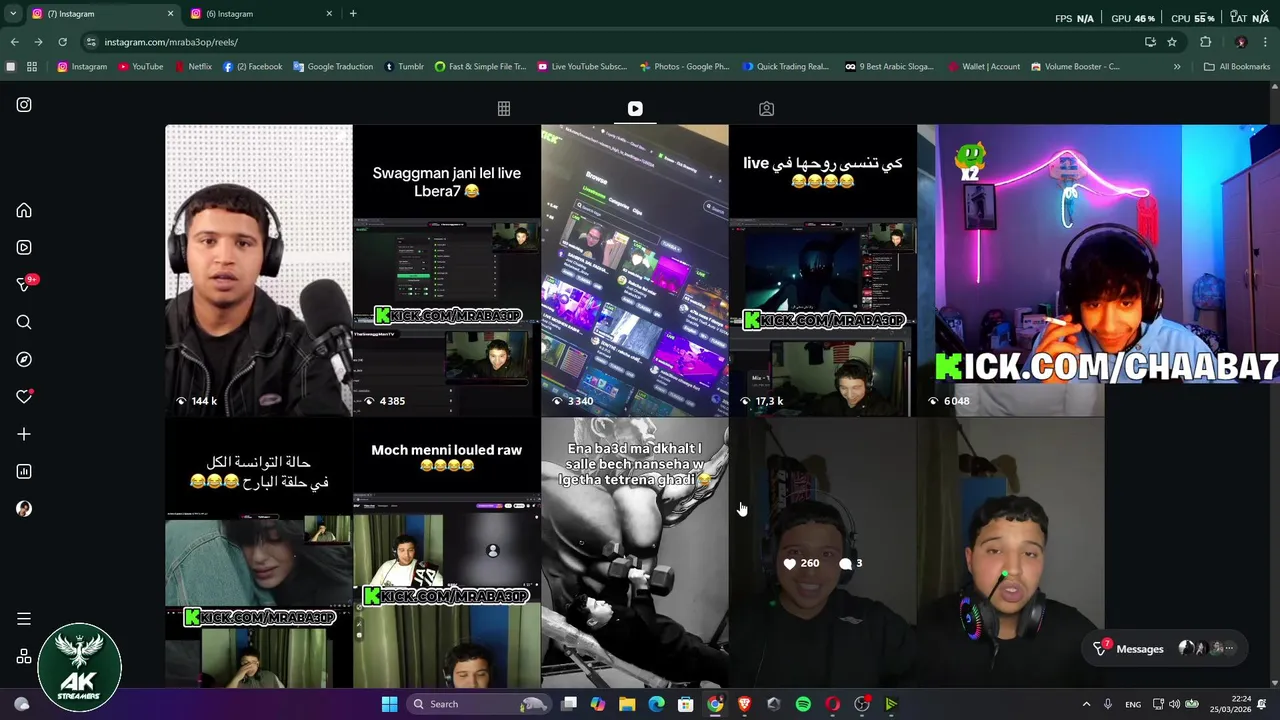Viewport: 1280px width, 720px height.
Task: Go forward in browser history
Action: coord(38,42)
